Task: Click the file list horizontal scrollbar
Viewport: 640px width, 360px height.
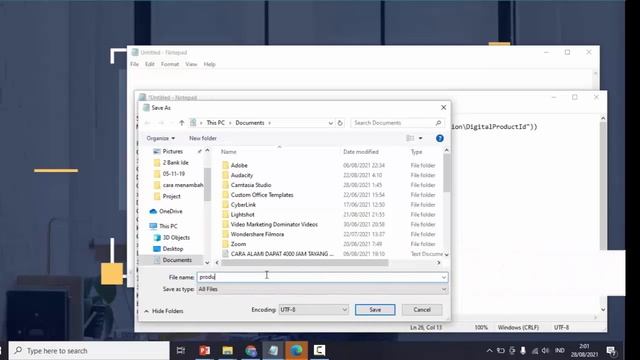Action: click(x=304, y=263)
